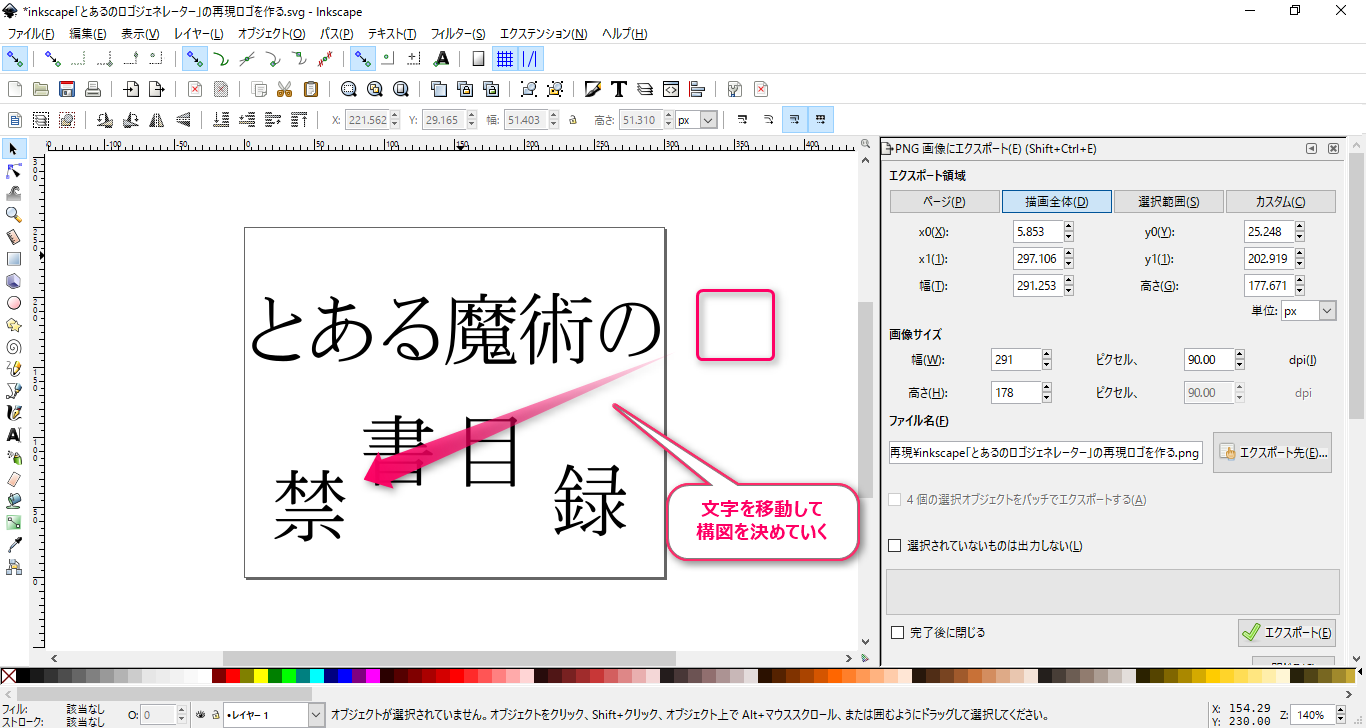The height and width of the screenshot is (728, 1366).
Task: Select the Node edit tool
Action: click(14, 171)
